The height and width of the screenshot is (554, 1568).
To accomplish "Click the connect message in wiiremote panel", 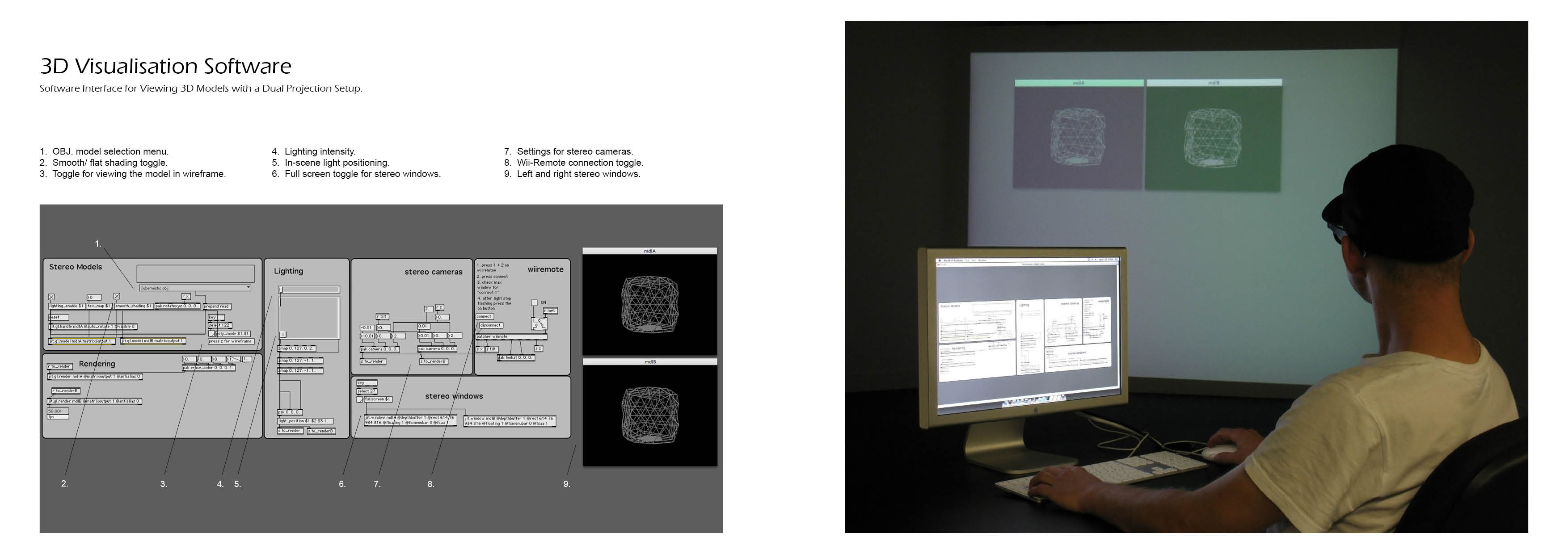I will 485,317.
